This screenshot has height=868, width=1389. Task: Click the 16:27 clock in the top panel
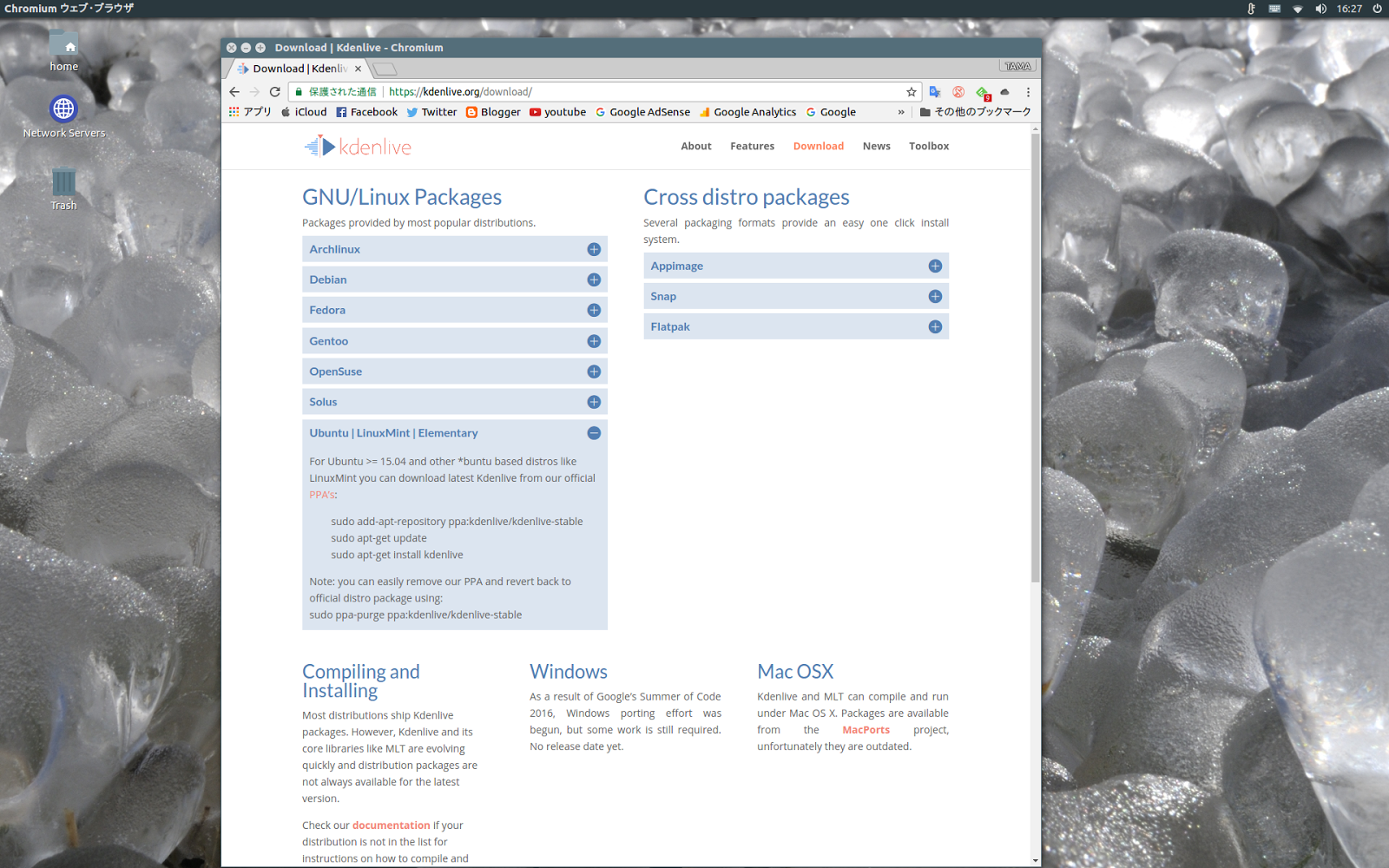[x=1349, y=9]
